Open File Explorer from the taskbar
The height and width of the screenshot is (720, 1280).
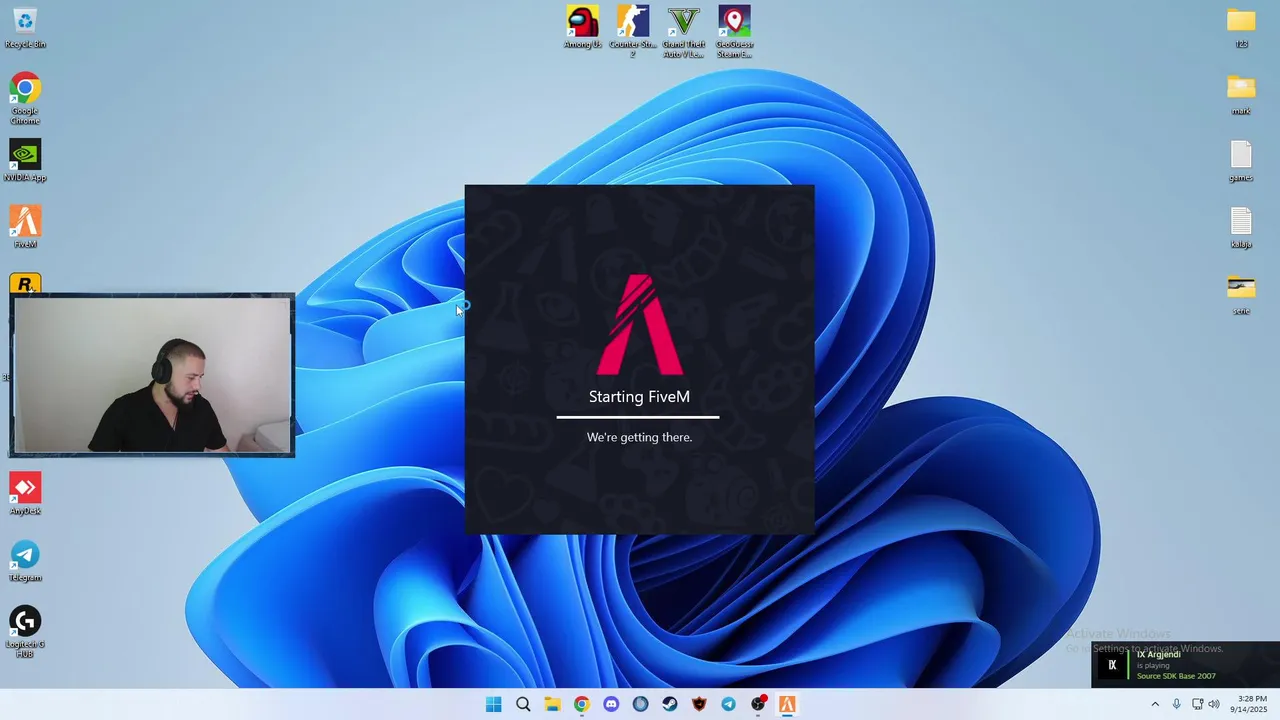tap(552, 704)
